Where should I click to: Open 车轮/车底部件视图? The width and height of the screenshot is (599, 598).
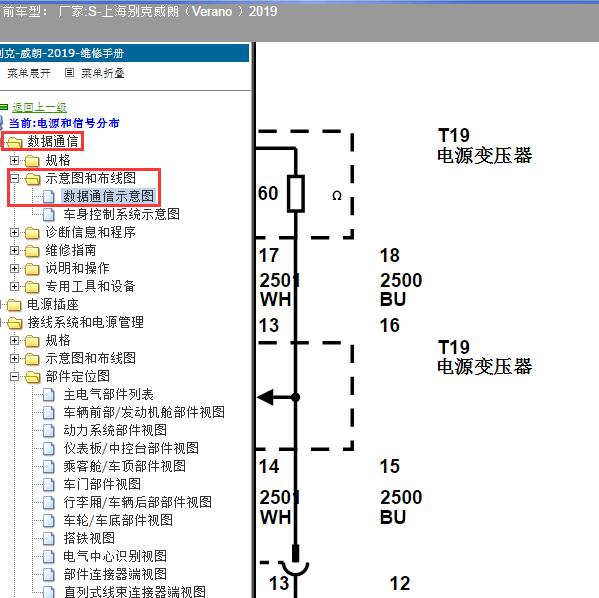pyautogui.click(x=118, y=520)
